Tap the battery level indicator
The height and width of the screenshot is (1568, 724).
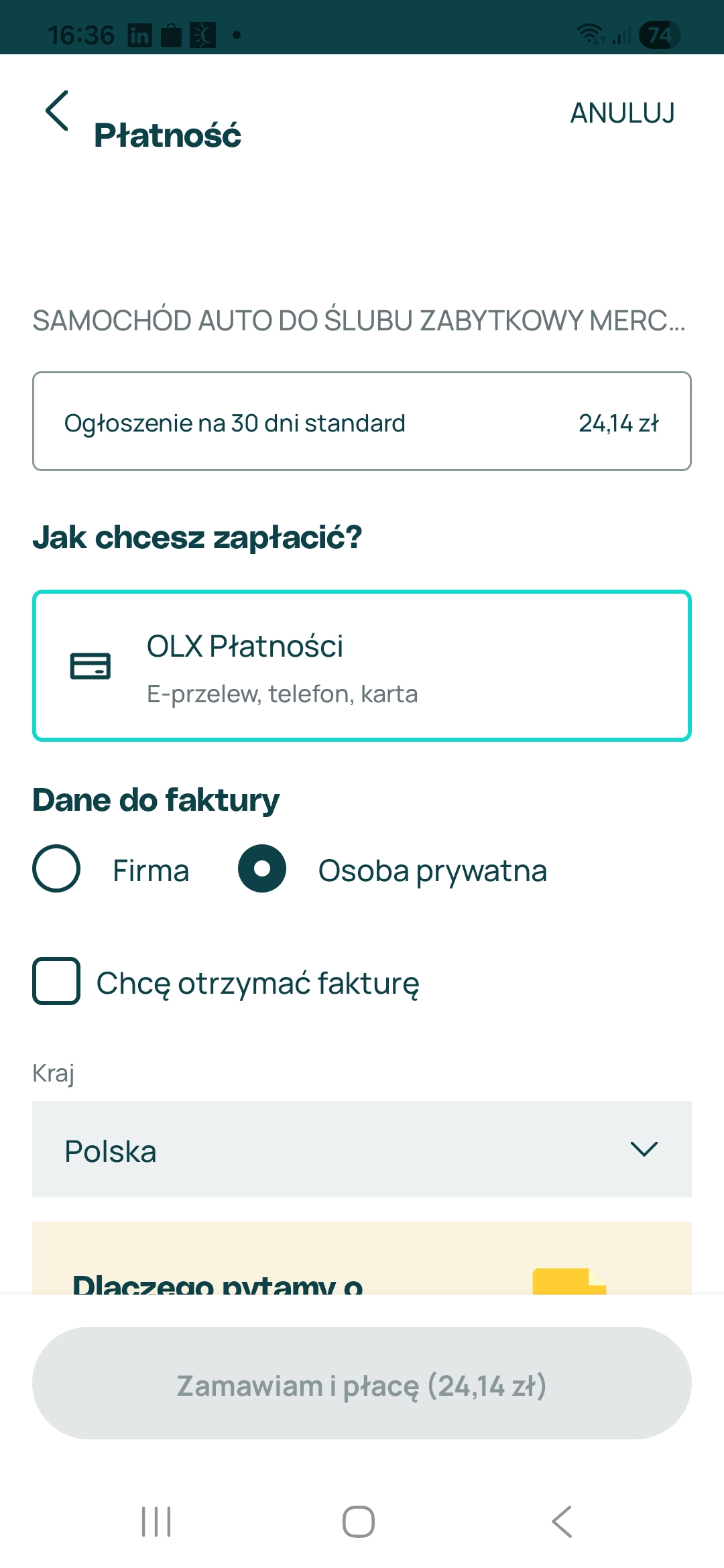(659, 34)
